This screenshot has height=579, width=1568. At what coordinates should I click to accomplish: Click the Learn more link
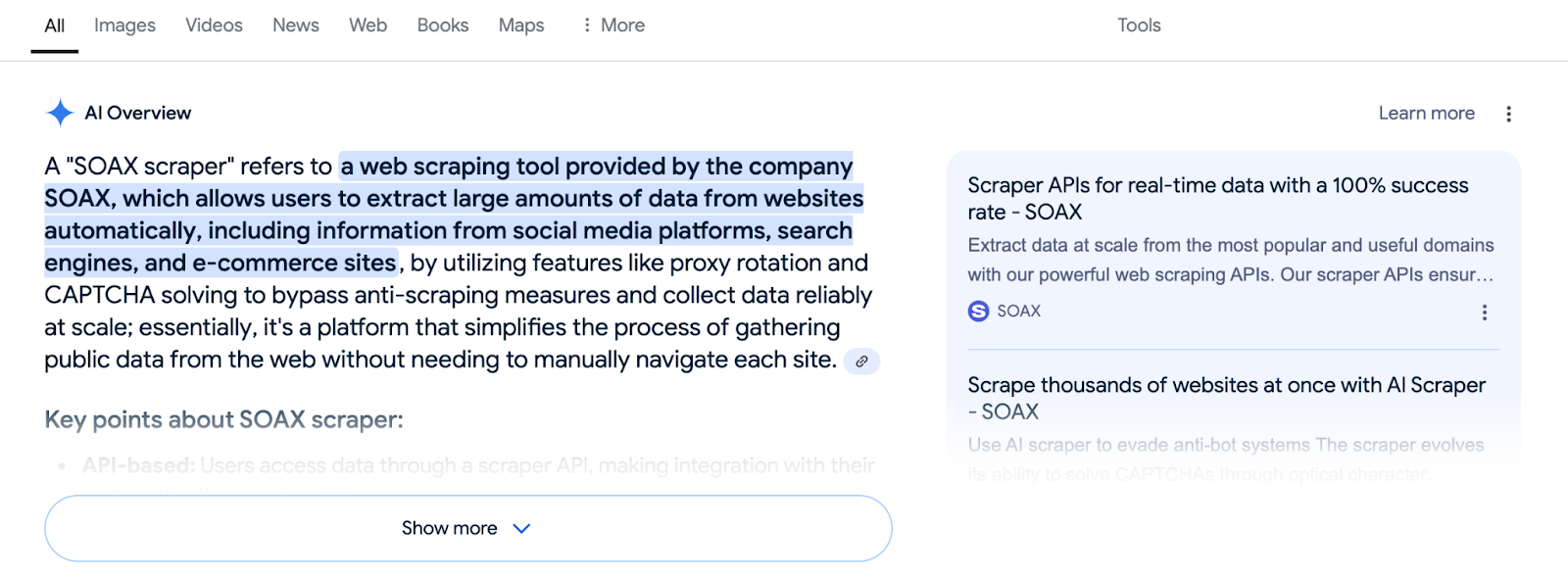click(x=1426, y=113)
